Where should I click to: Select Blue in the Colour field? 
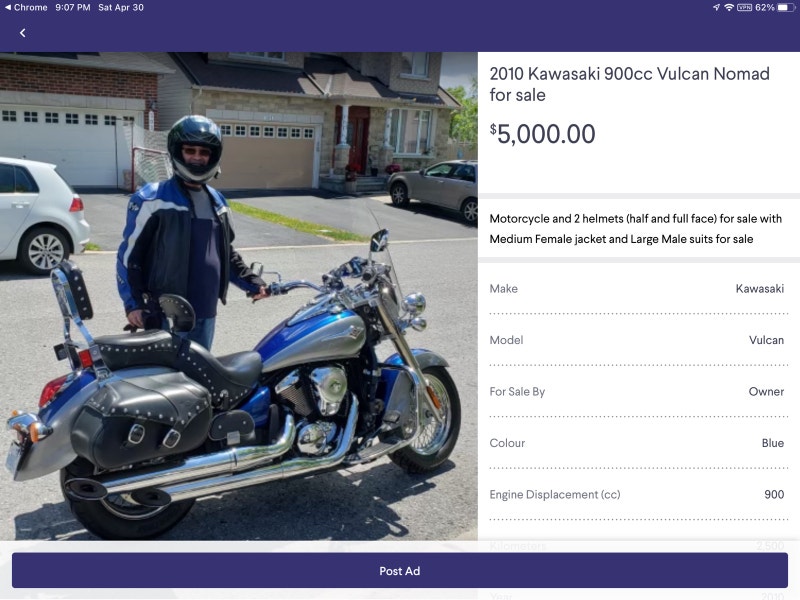point(637,443)
